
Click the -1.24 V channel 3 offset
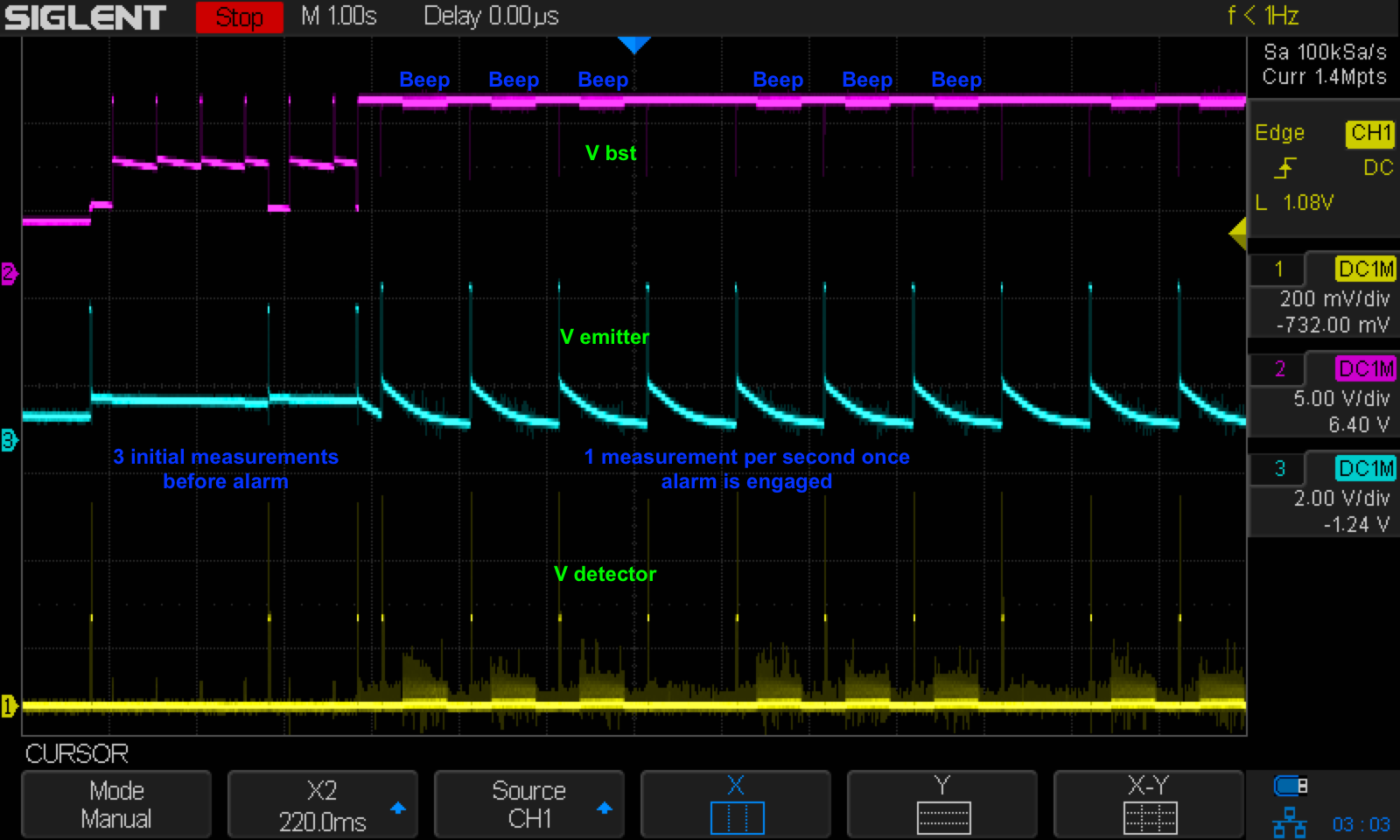tap(1356, 525)
